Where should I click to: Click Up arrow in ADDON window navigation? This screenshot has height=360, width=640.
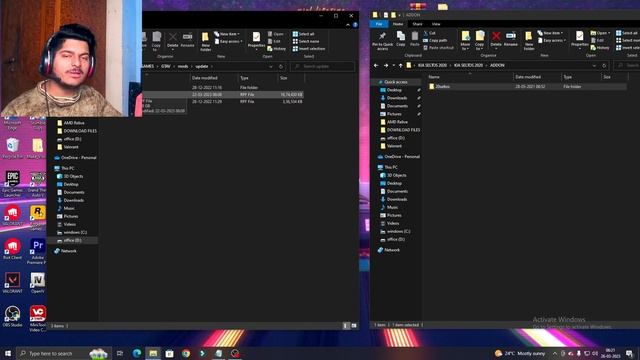point(400,65)
